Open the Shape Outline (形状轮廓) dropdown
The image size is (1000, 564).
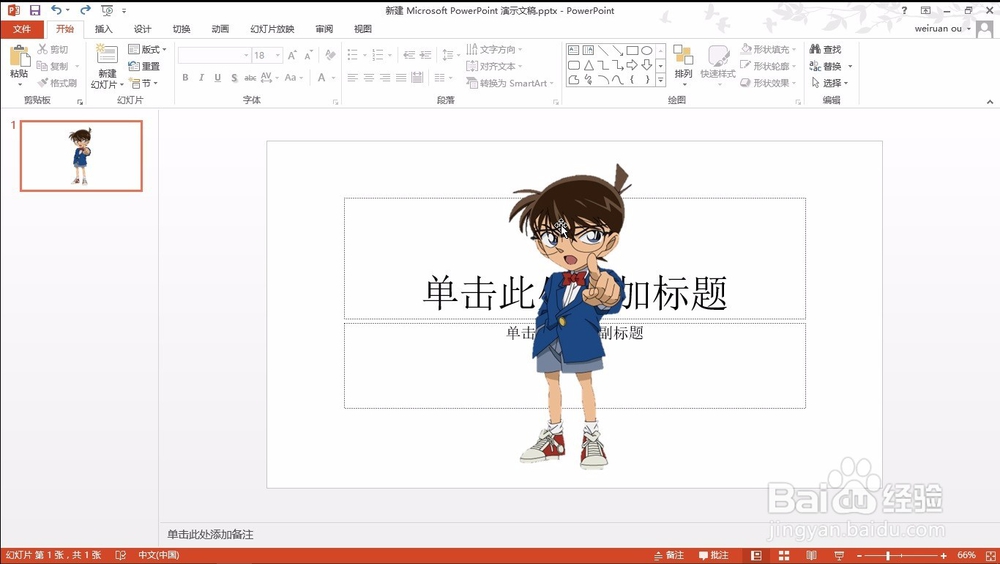(768, 66)
